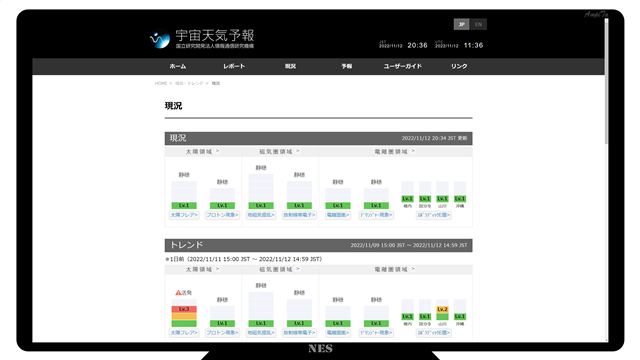
Task: Open デリンジャー現象> button in the トレンド panel
Action: coord(376,333)
